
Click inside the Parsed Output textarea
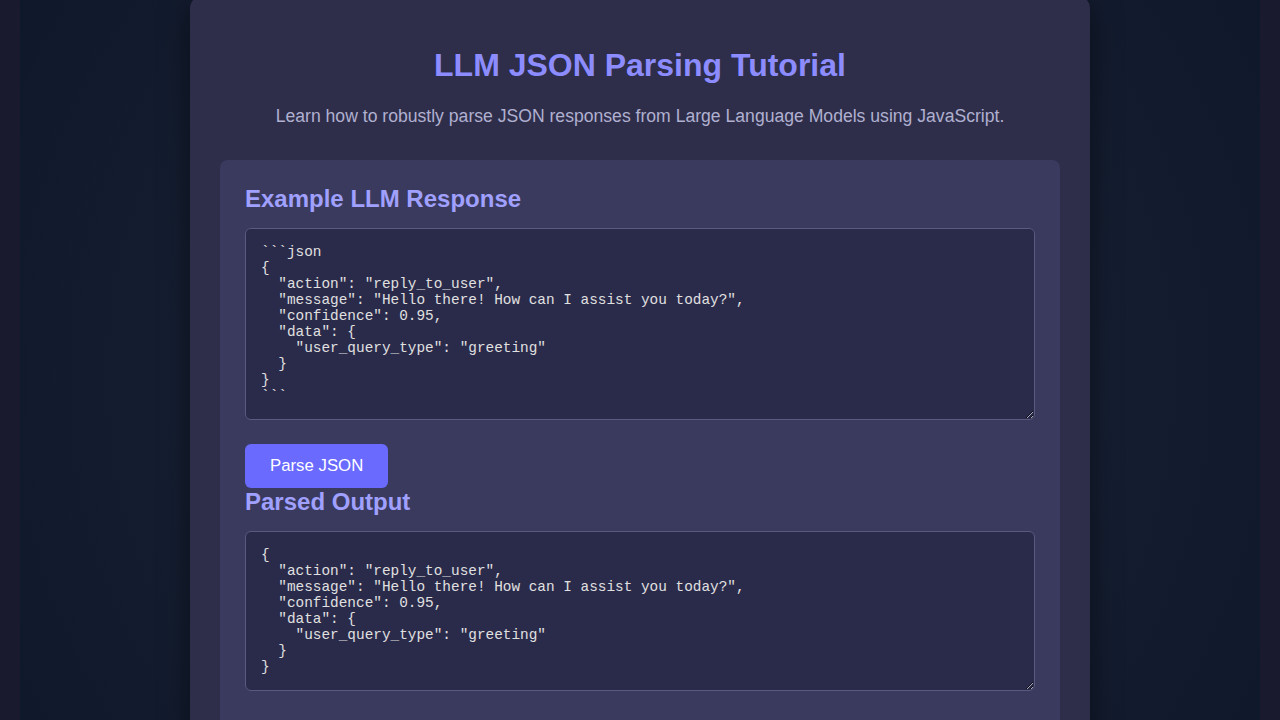[640, 610]
